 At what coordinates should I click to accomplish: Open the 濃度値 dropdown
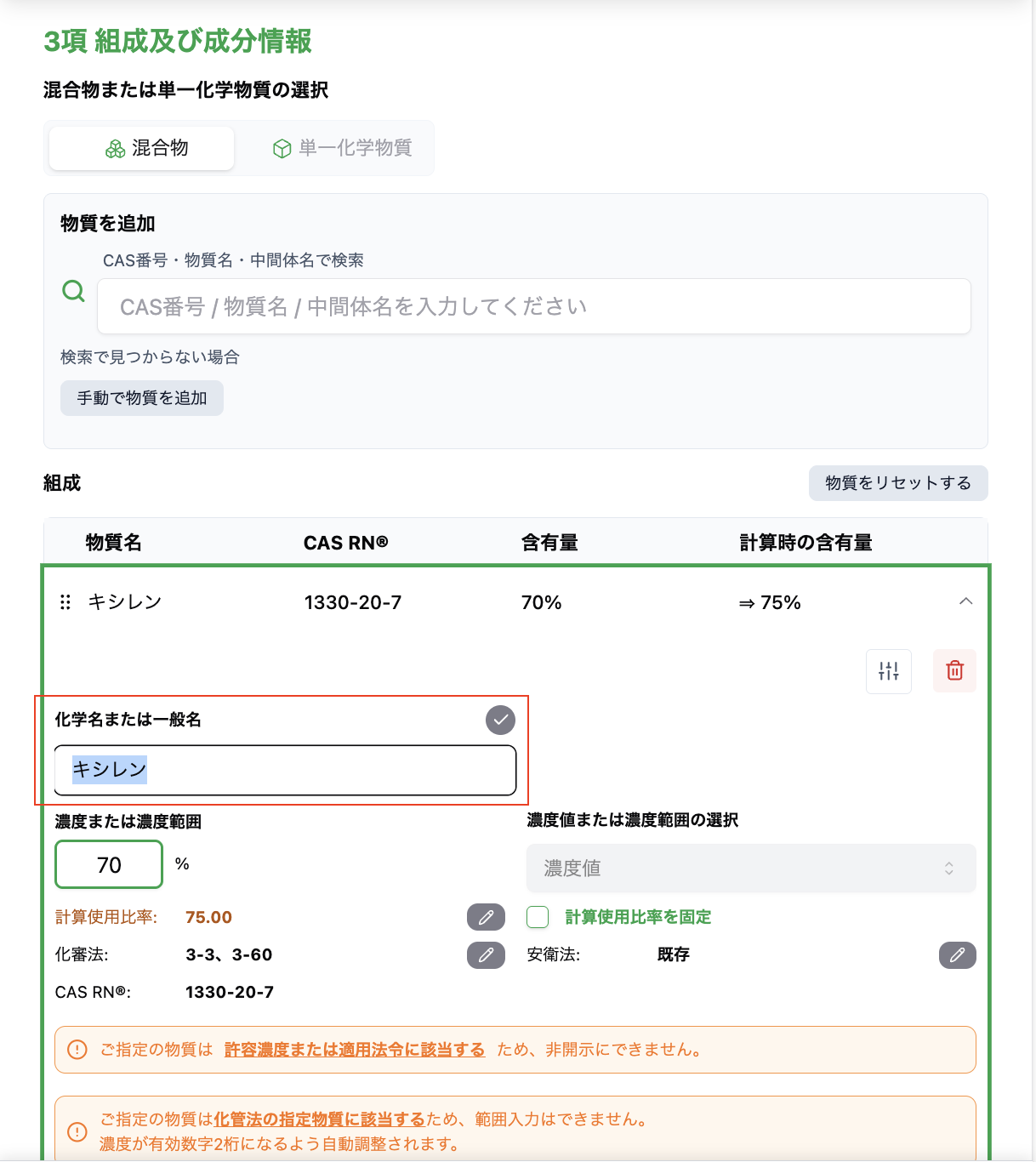click(x=750, y=869)
